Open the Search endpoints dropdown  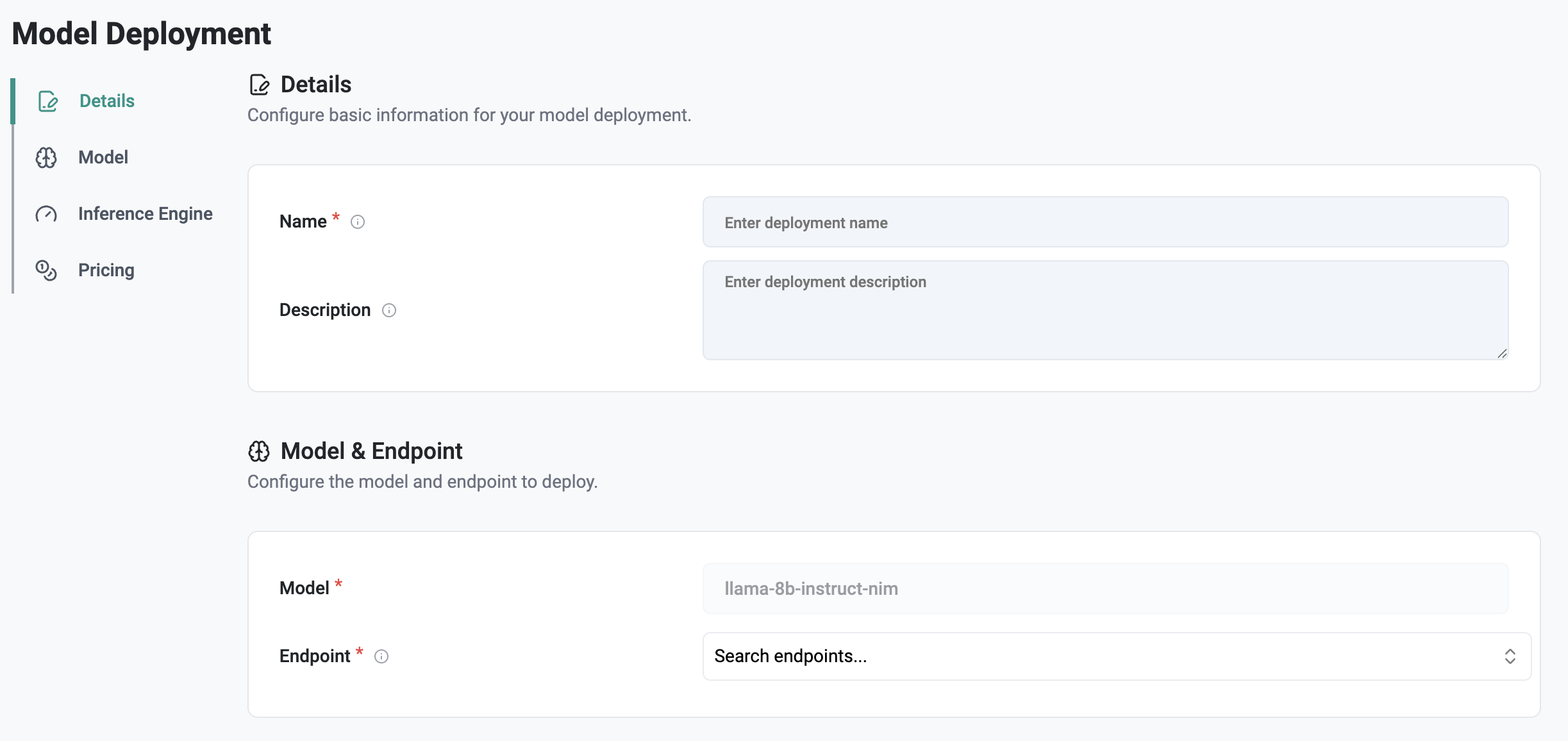click(x=1090, y=656)
